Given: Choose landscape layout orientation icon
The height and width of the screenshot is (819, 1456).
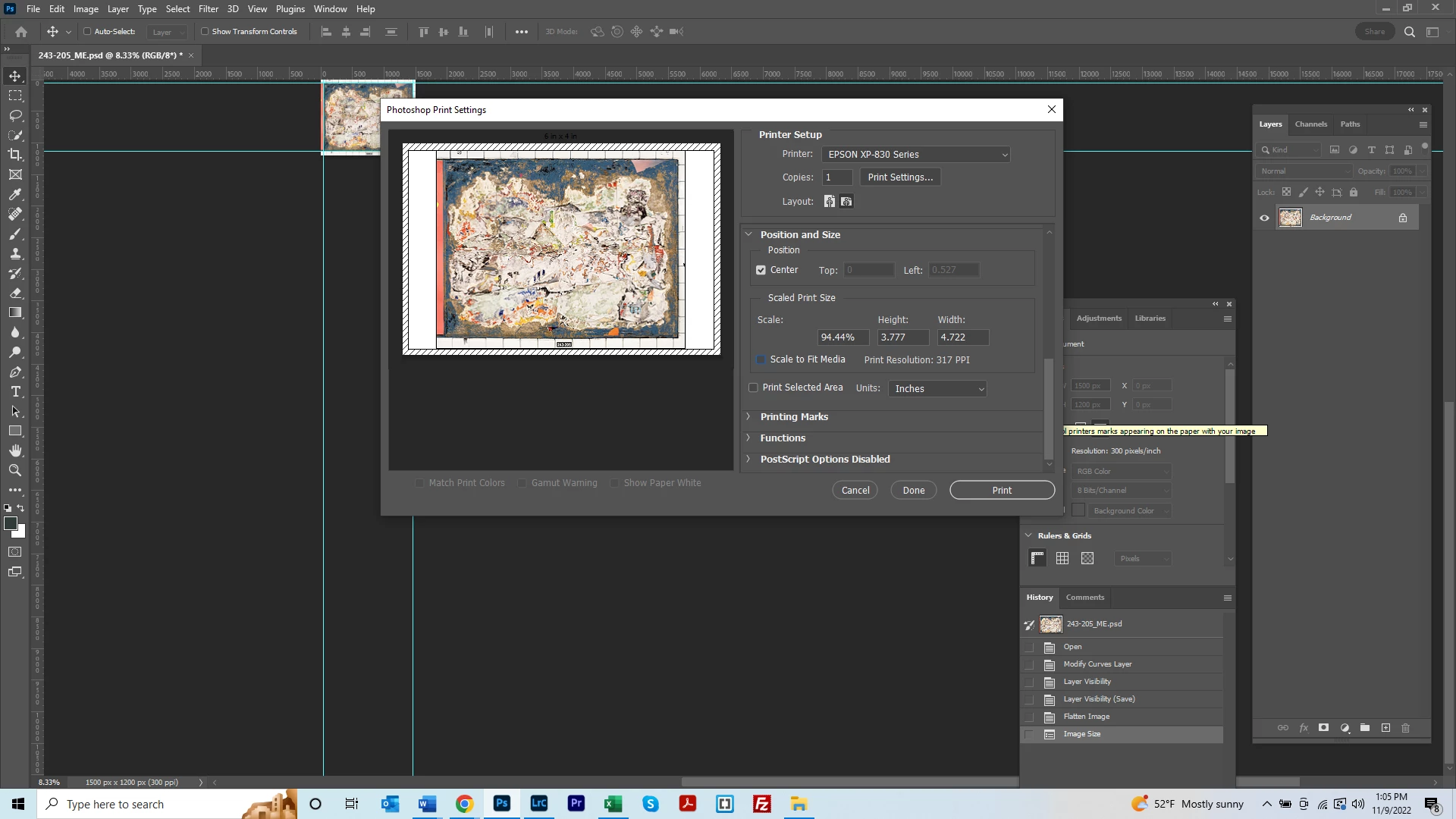Looking at the screenshot, I should point(846,202).
